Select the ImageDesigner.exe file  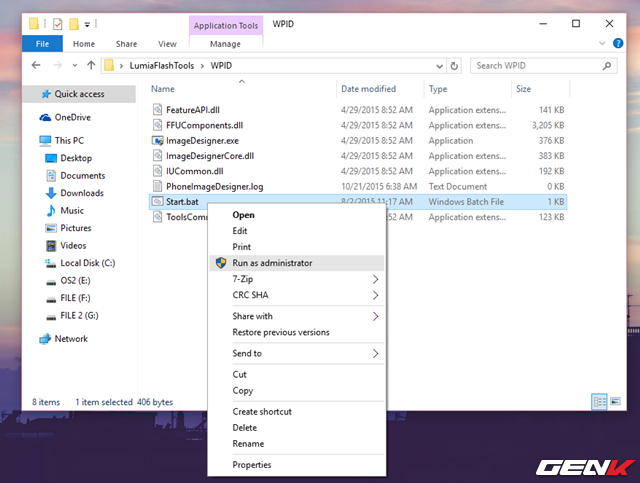[x=204, y=140]
